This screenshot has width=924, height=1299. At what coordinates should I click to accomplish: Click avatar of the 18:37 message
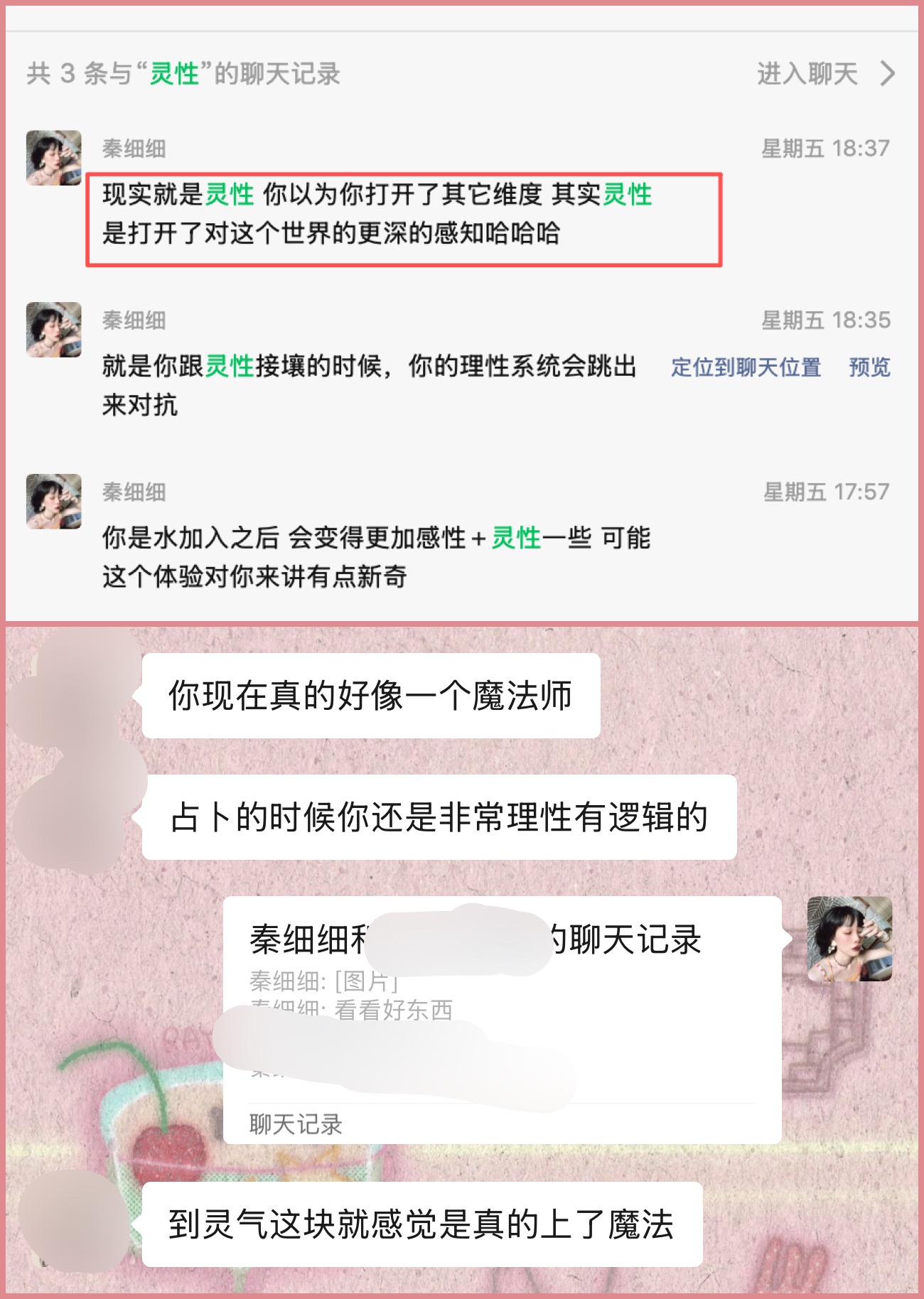tap(54, 158)
